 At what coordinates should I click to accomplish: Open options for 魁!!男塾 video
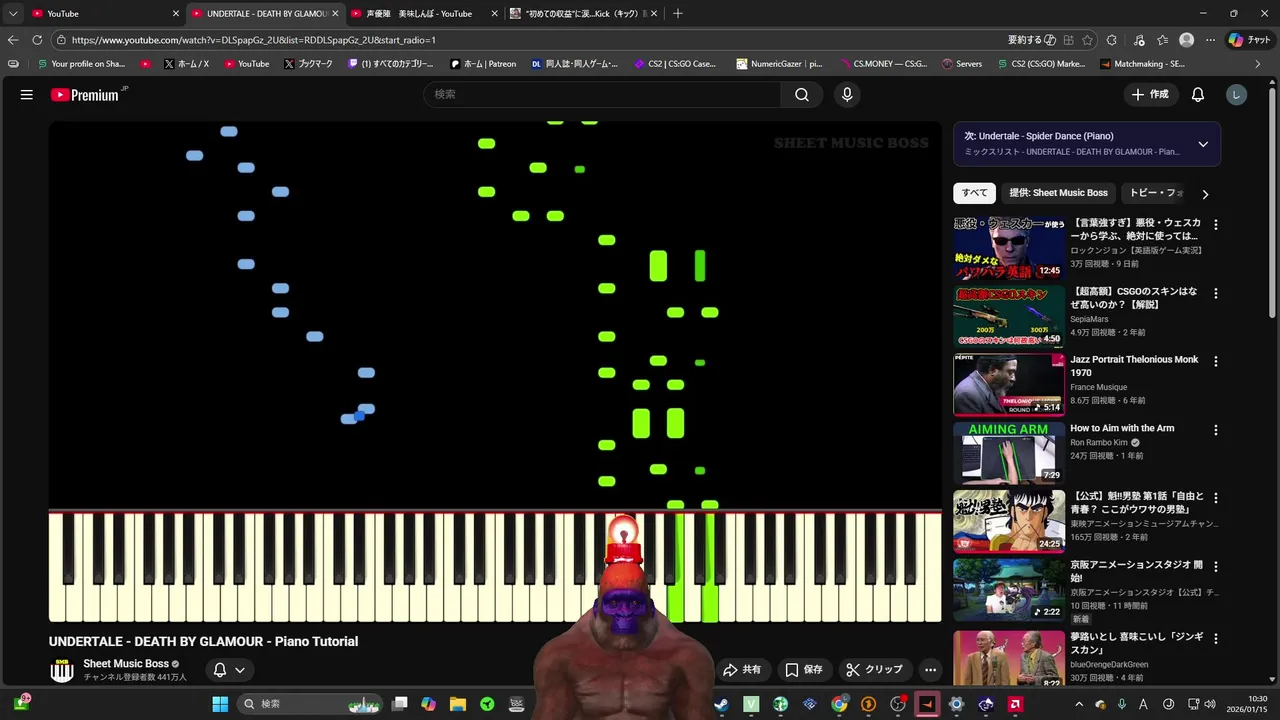1216,498
